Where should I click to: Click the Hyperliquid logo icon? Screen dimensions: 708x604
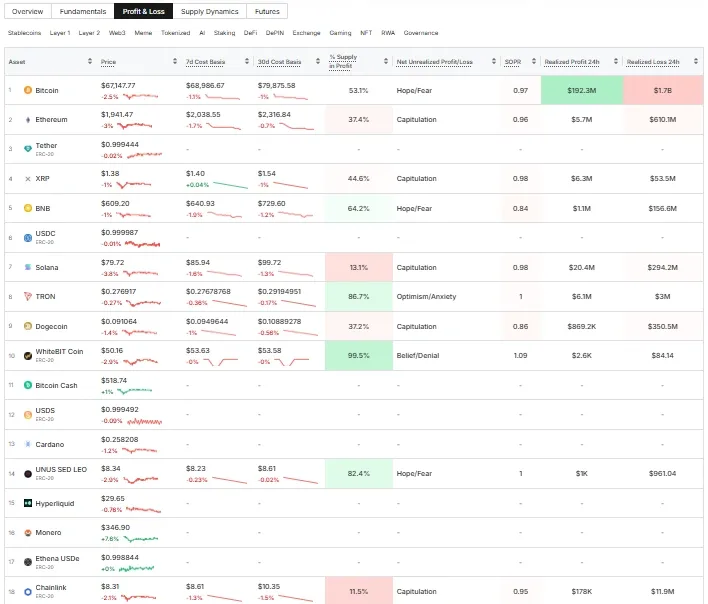coord(28,503)
